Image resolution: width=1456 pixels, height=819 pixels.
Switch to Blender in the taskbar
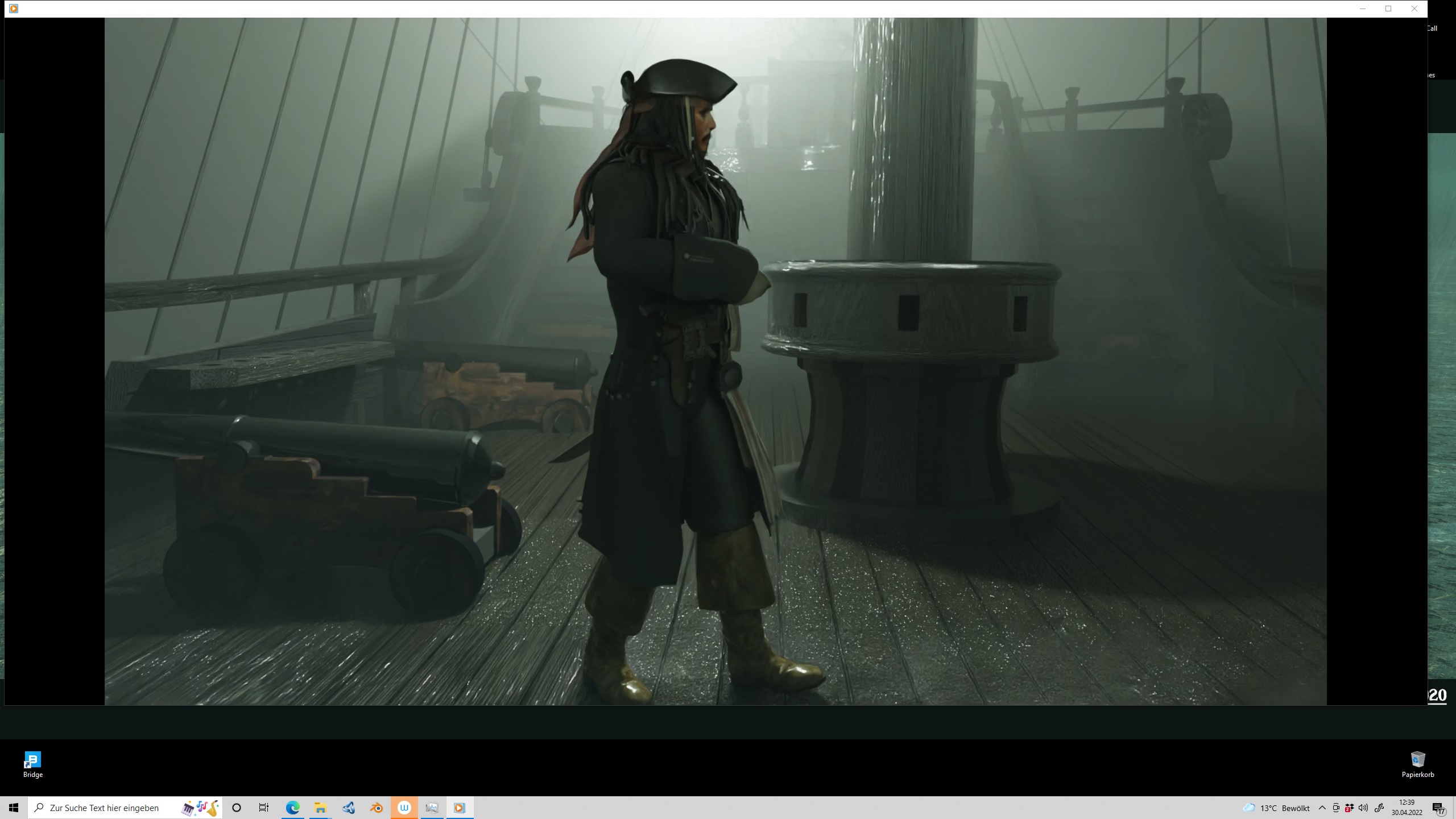point(376,808)
